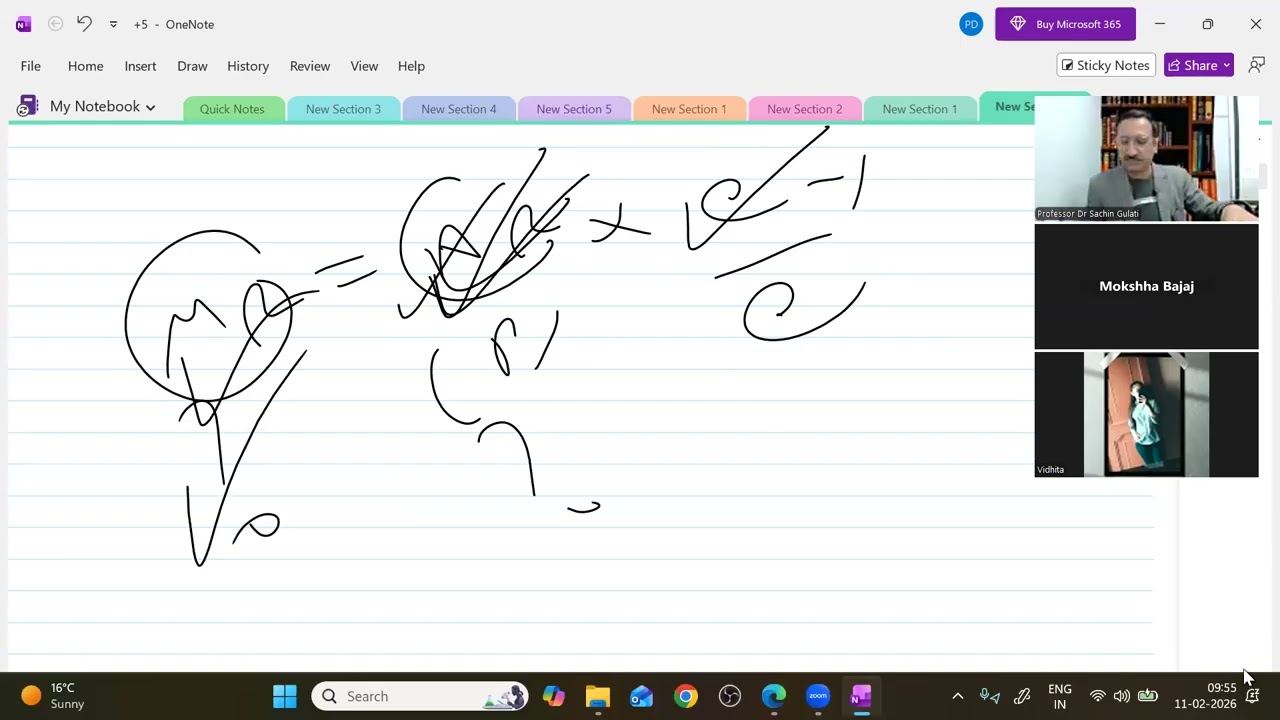Open Sticky Notes

click(x=1106, y=65)
